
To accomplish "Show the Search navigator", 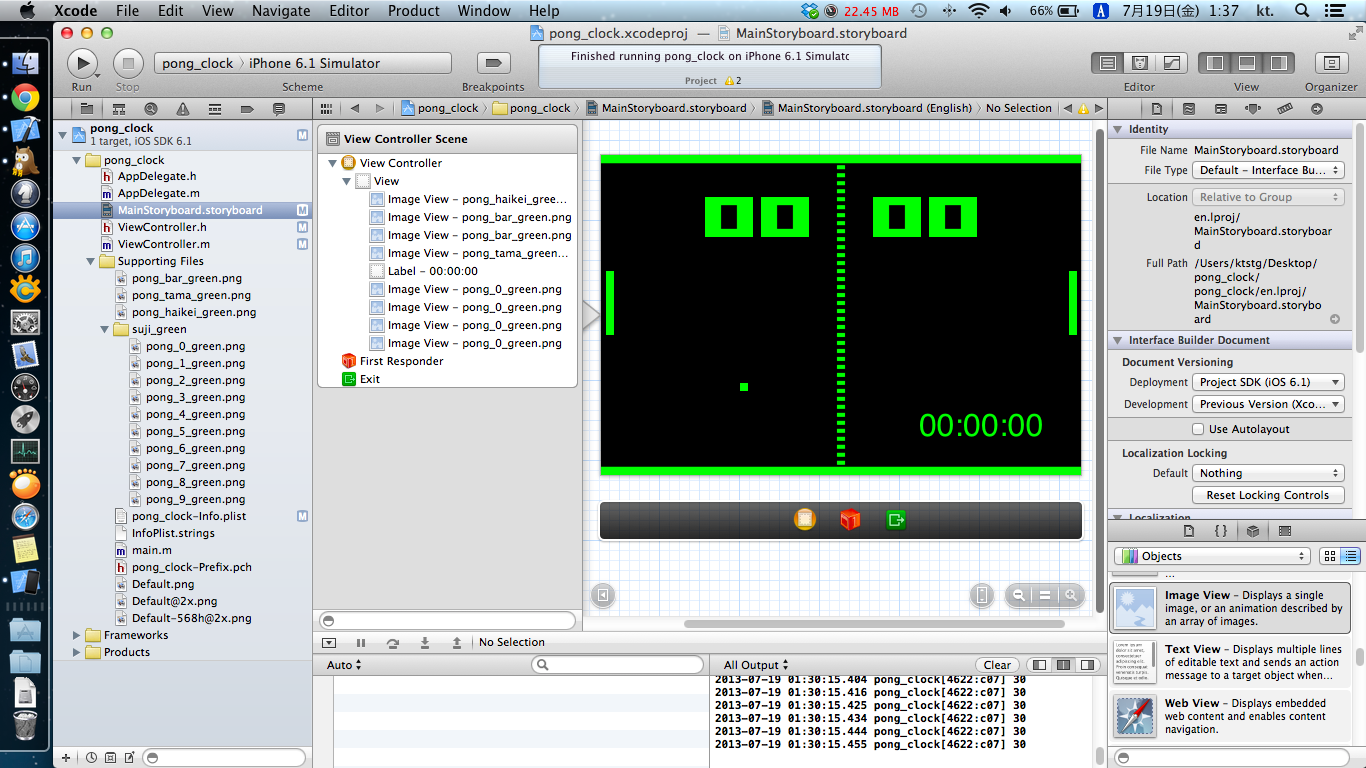I will click(150, 108).
